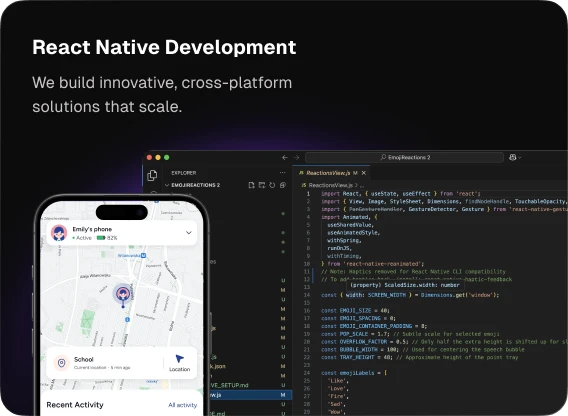Select the highlighted w.js file row

point(250,395)
